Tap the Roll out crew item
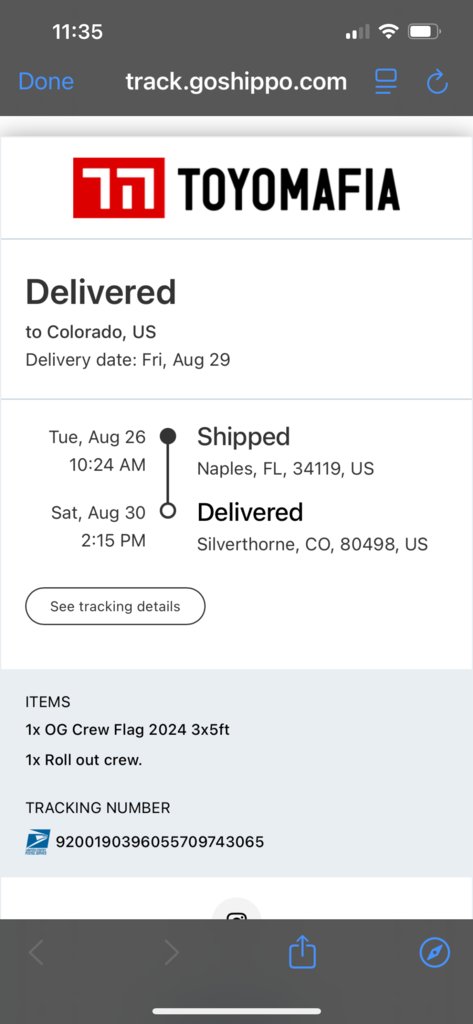Screen dimensions: 473x1024 [x=84, y=760]
